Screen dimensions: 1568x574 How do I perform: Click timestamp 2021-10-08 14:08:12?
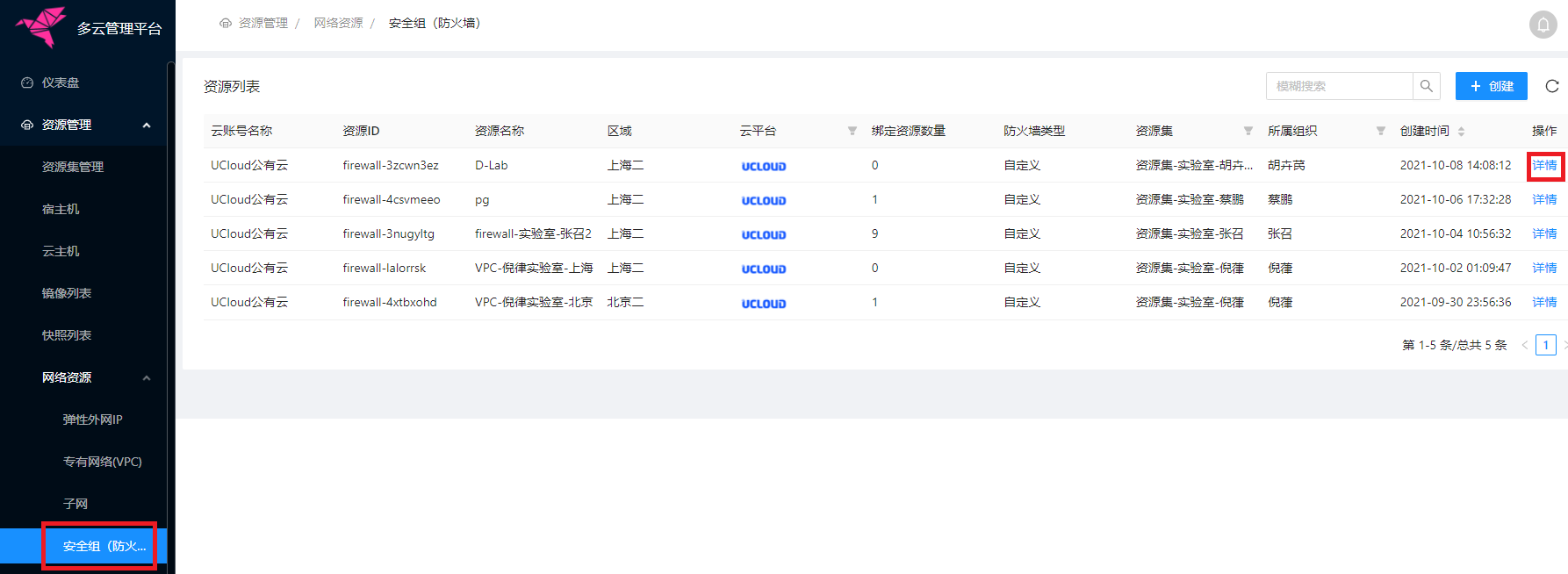click(x=1456, y=165)
